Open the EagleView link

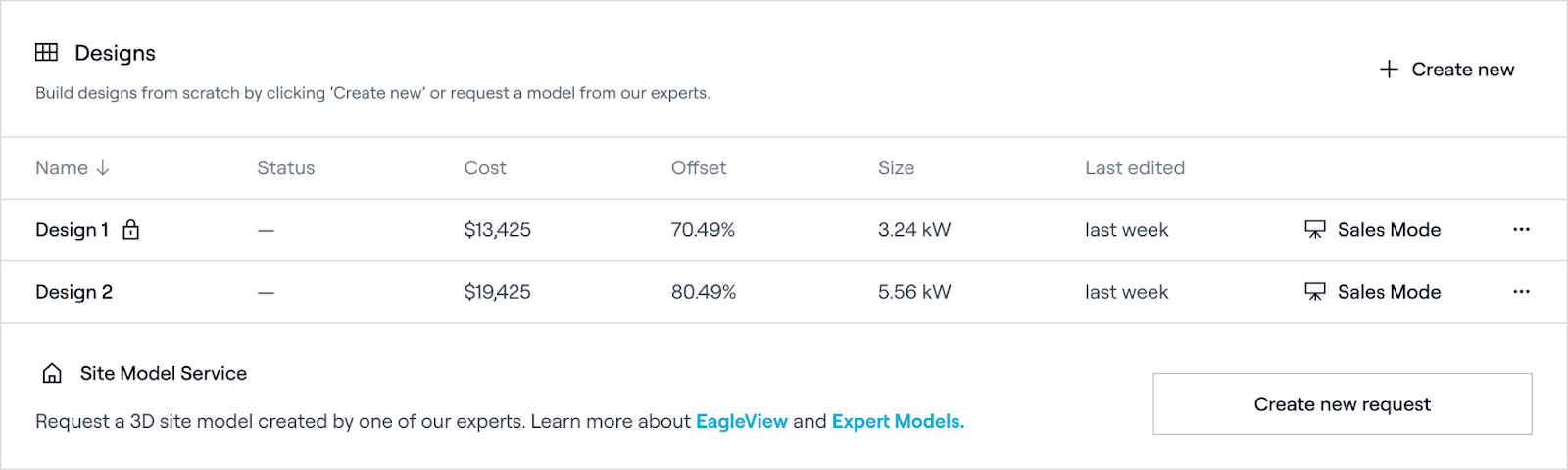coord(742,421)
